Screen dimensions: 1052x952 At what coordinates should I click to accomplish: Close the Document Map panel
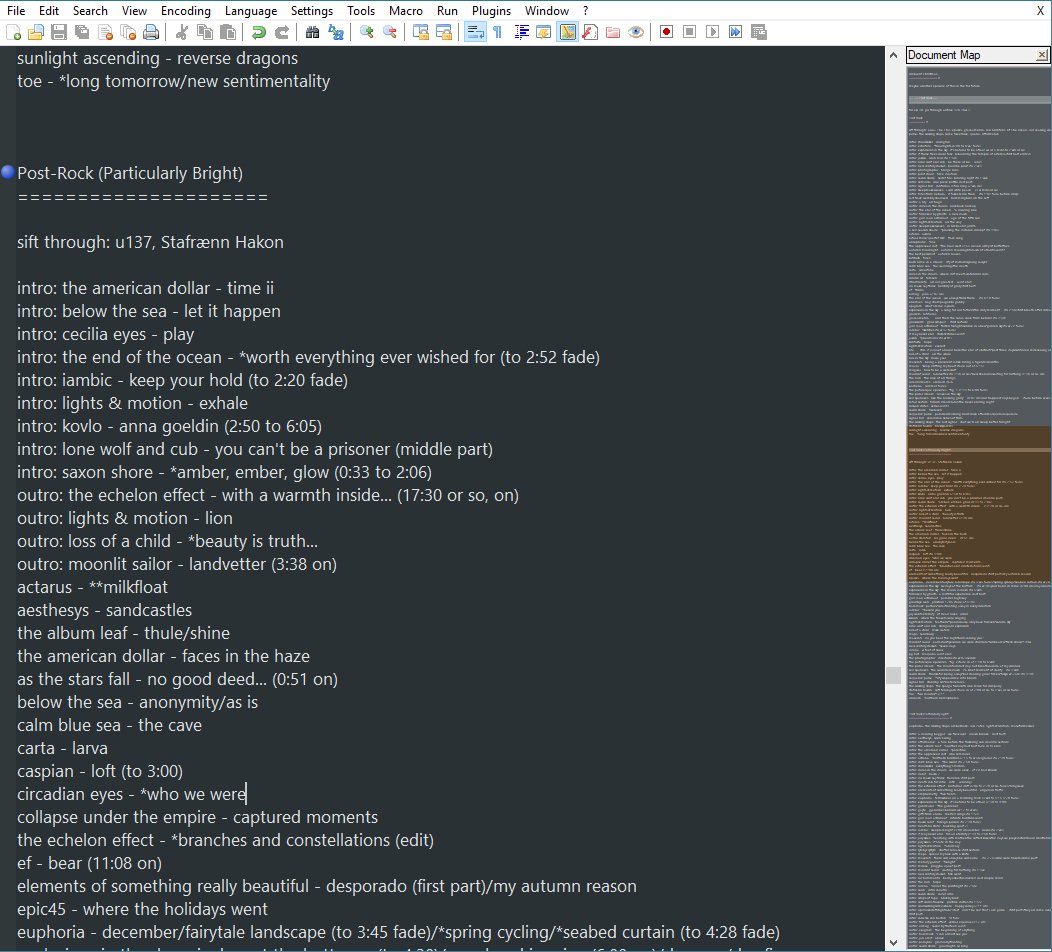[1041, 55]
